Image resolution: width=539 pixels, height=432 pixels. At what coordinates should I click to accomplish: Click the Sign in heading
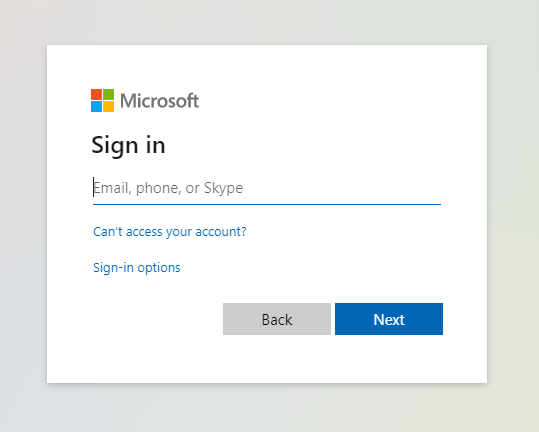tap(128, 145)
